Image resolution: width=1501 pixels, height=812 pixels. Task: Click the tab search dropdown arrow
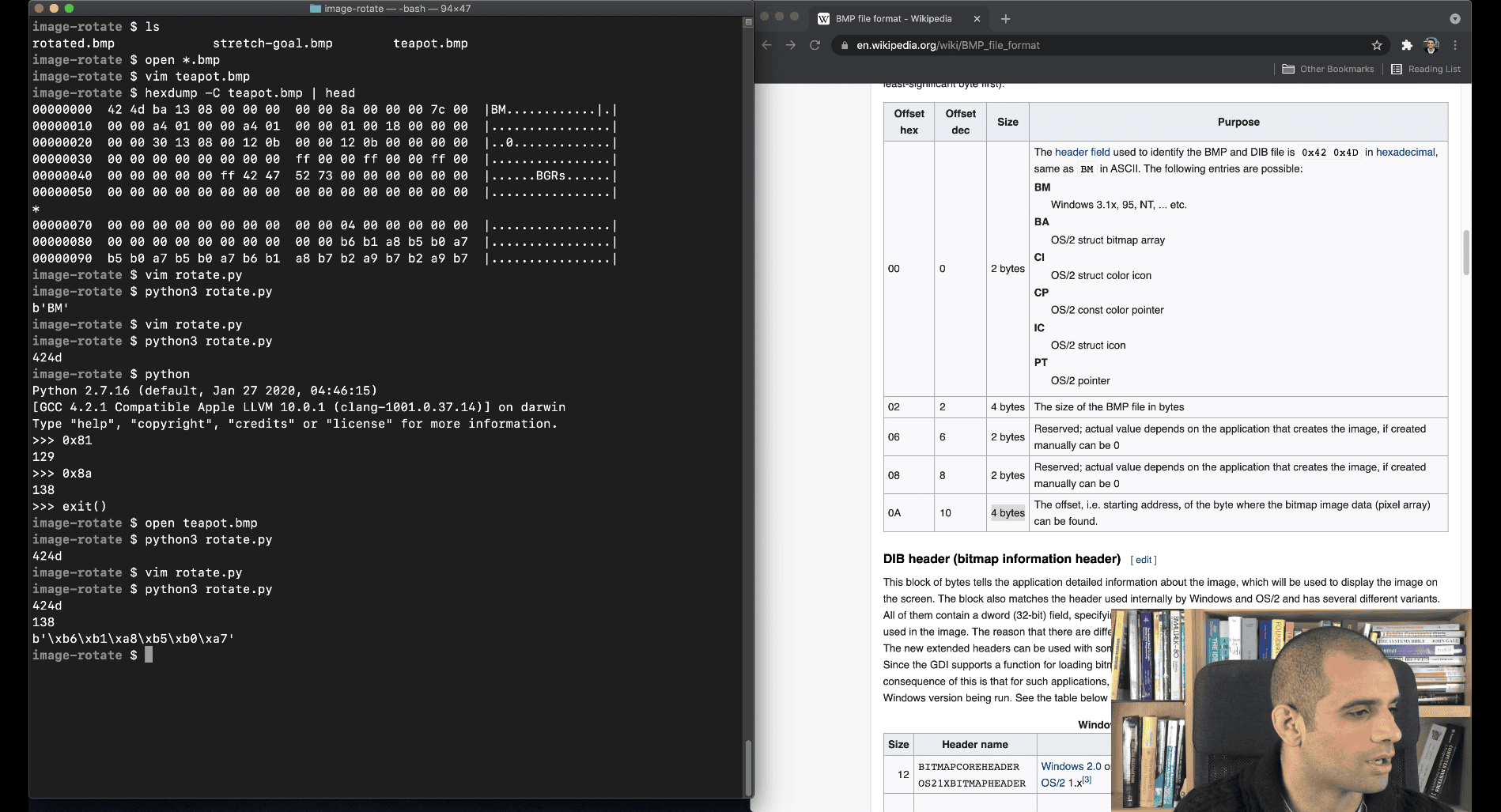pyautogui.click(x=1455, y=19)
